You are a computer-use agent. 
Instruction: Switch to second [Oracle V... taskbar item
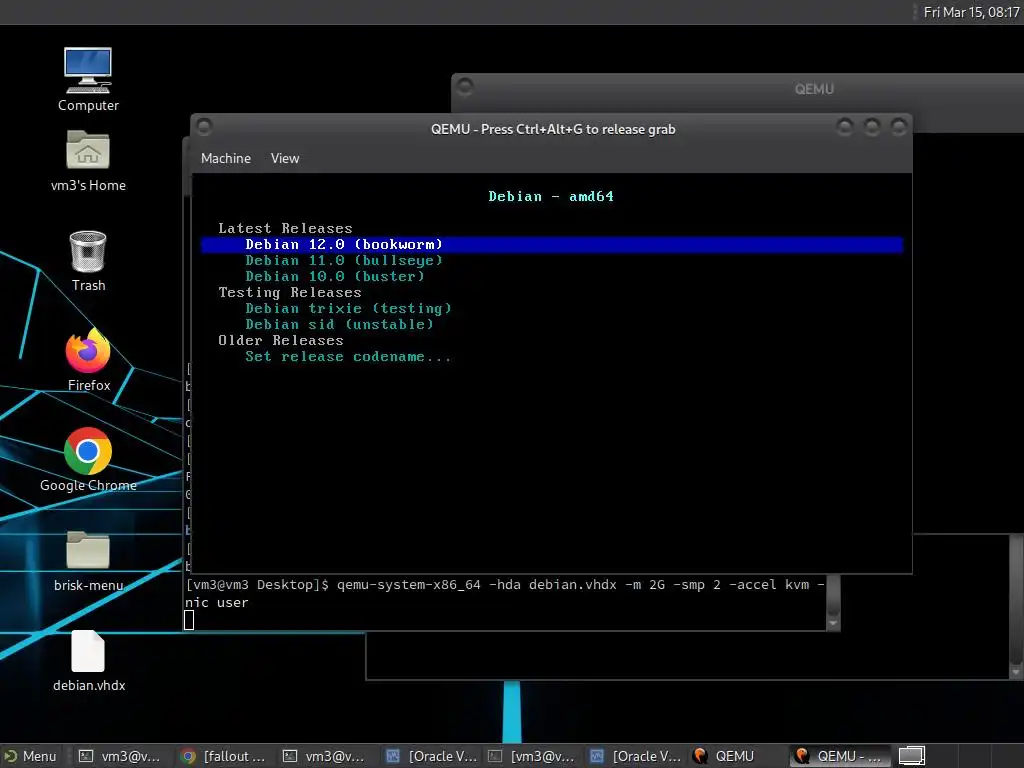click(635, 756)
